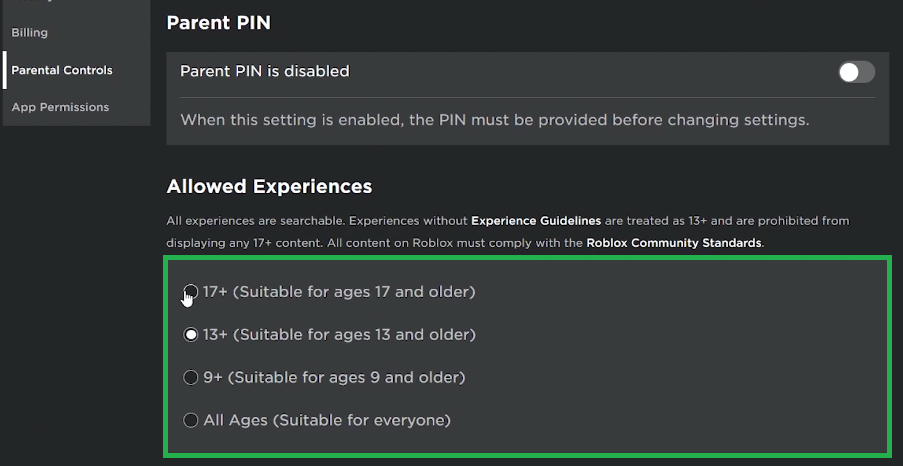
Task: Click the '17+ (Suitable for ages 17 and older)' label
Action: point(339,292)
